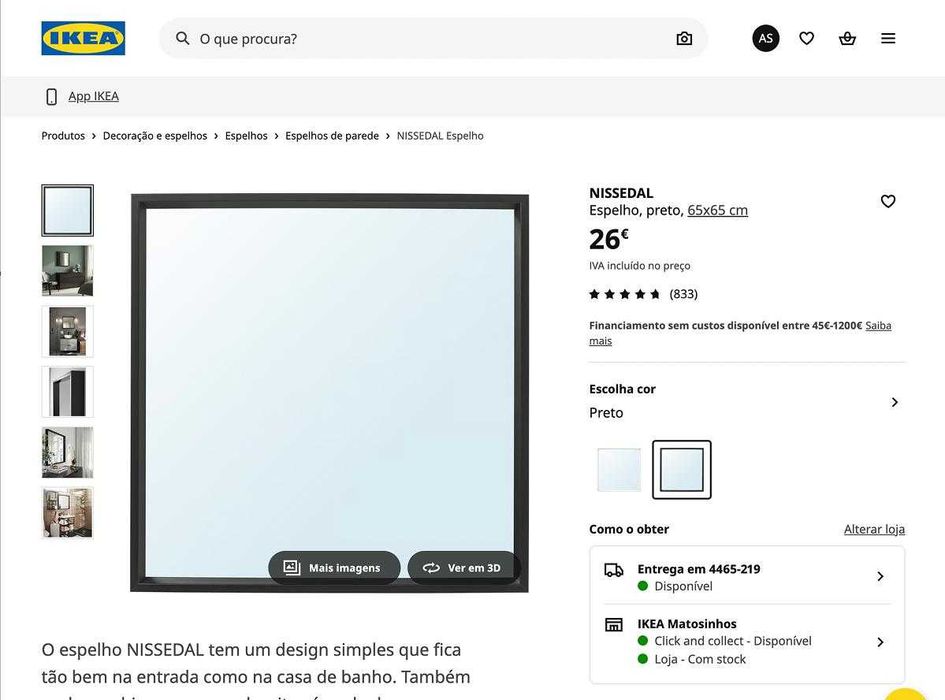Select fifth thumbnail with plants and curtains
Image resolution: width=945 pixels, height=700 pixels.
click(x=68, y=453)
